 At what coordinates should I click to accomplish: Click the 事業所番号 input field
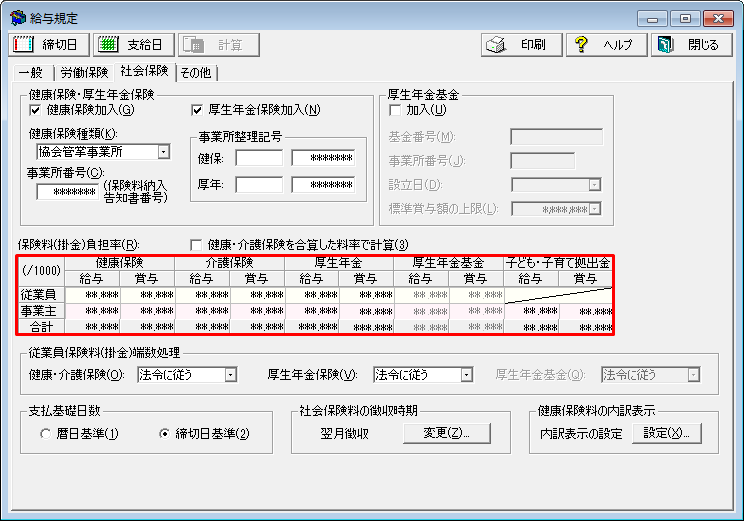click(x=67, y=191)
